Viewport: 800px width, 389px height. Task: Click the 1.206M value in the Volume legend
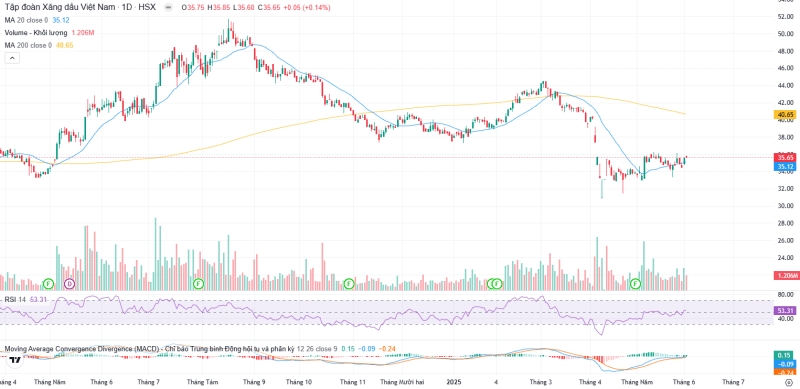pos(83,33)
